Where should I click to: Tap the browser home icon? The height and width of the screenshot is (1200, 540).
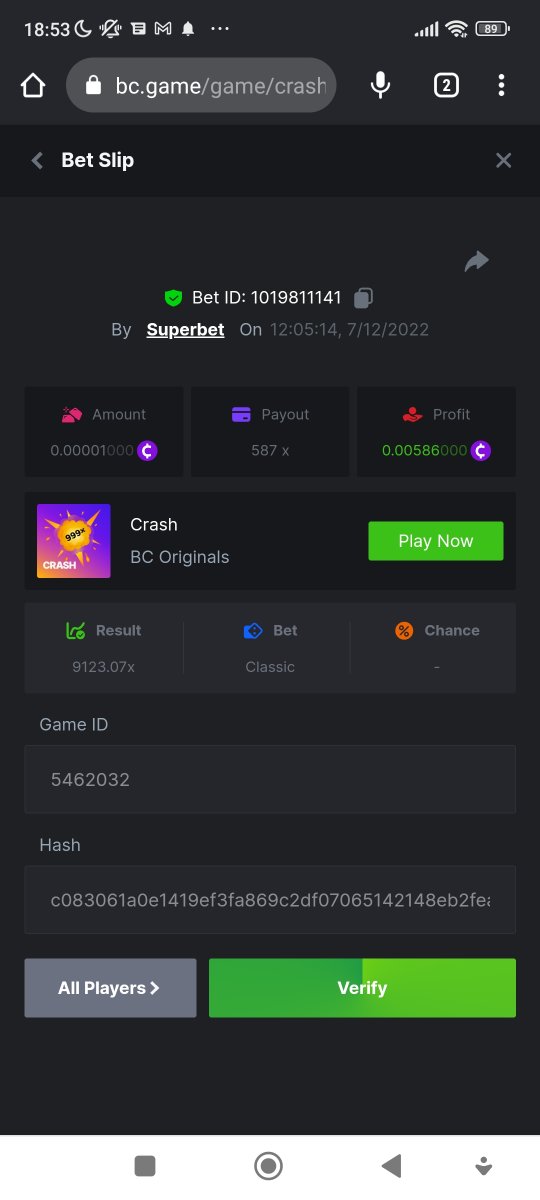33,86
